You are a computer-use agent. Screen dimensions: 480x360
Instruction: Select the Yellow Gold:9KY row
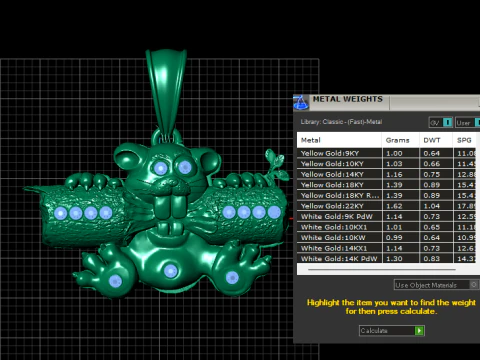point(387,153)
